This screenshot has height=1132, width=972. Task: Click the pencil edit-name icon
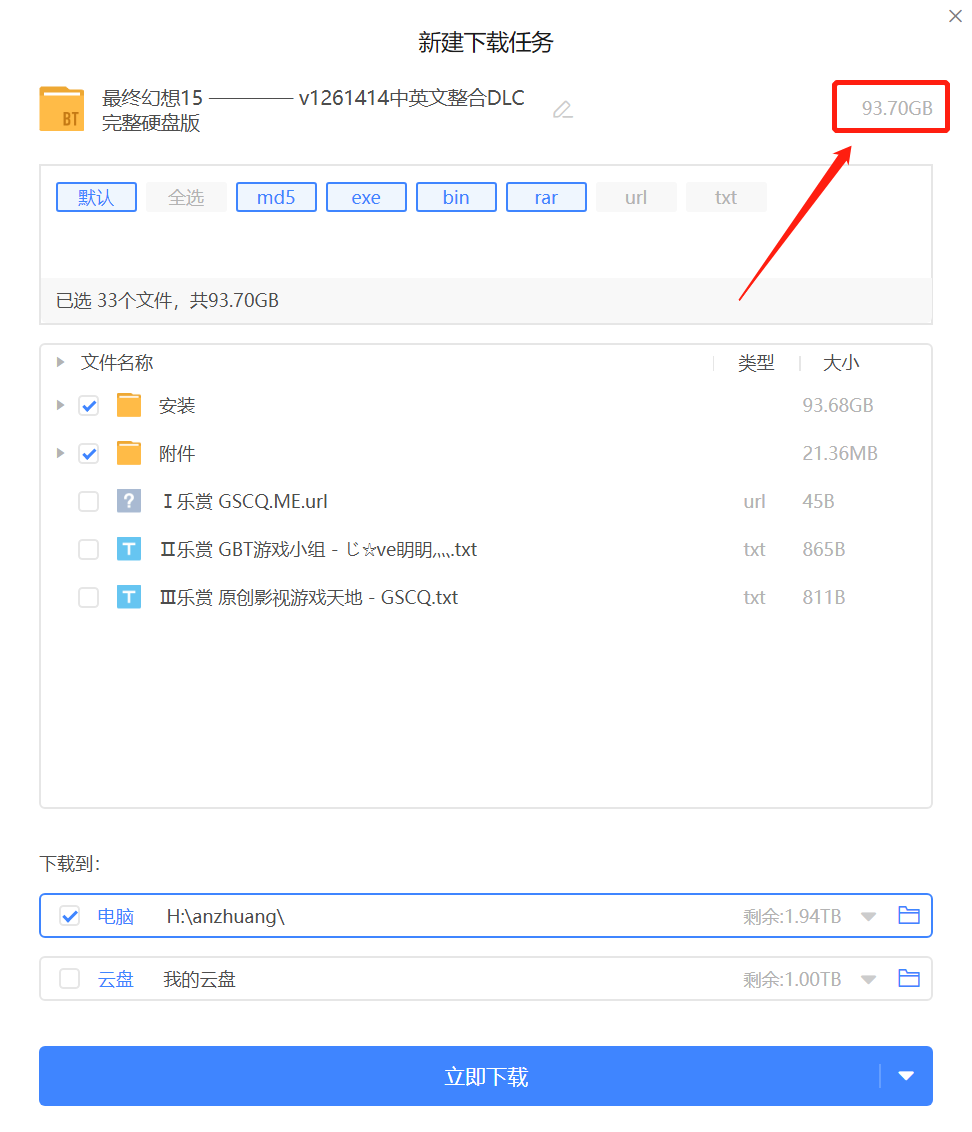click(563, 110)
